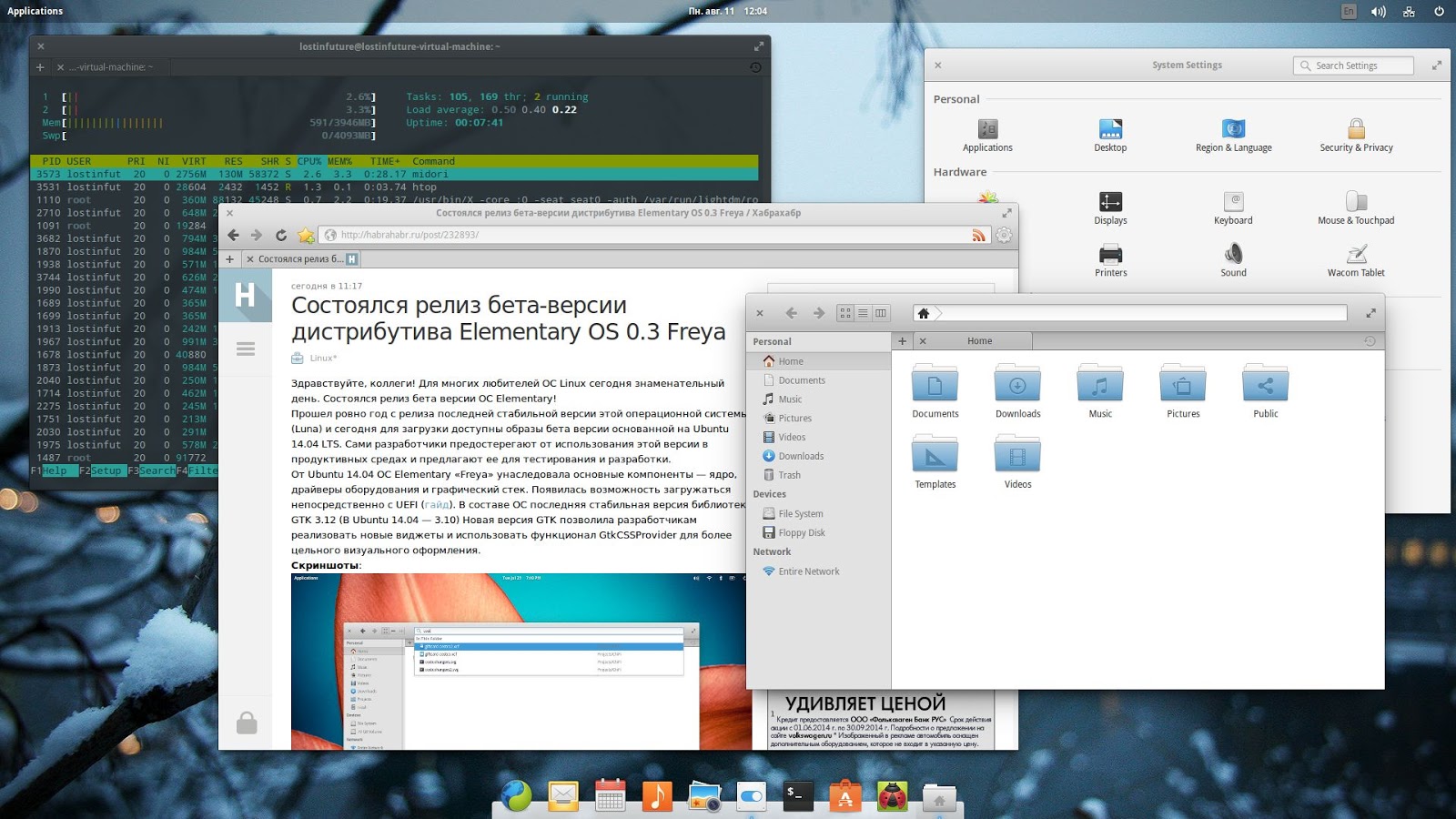Go back in Midori browser
The image size is (1456, 819).
pyautogui.click(x=233, y=235)
